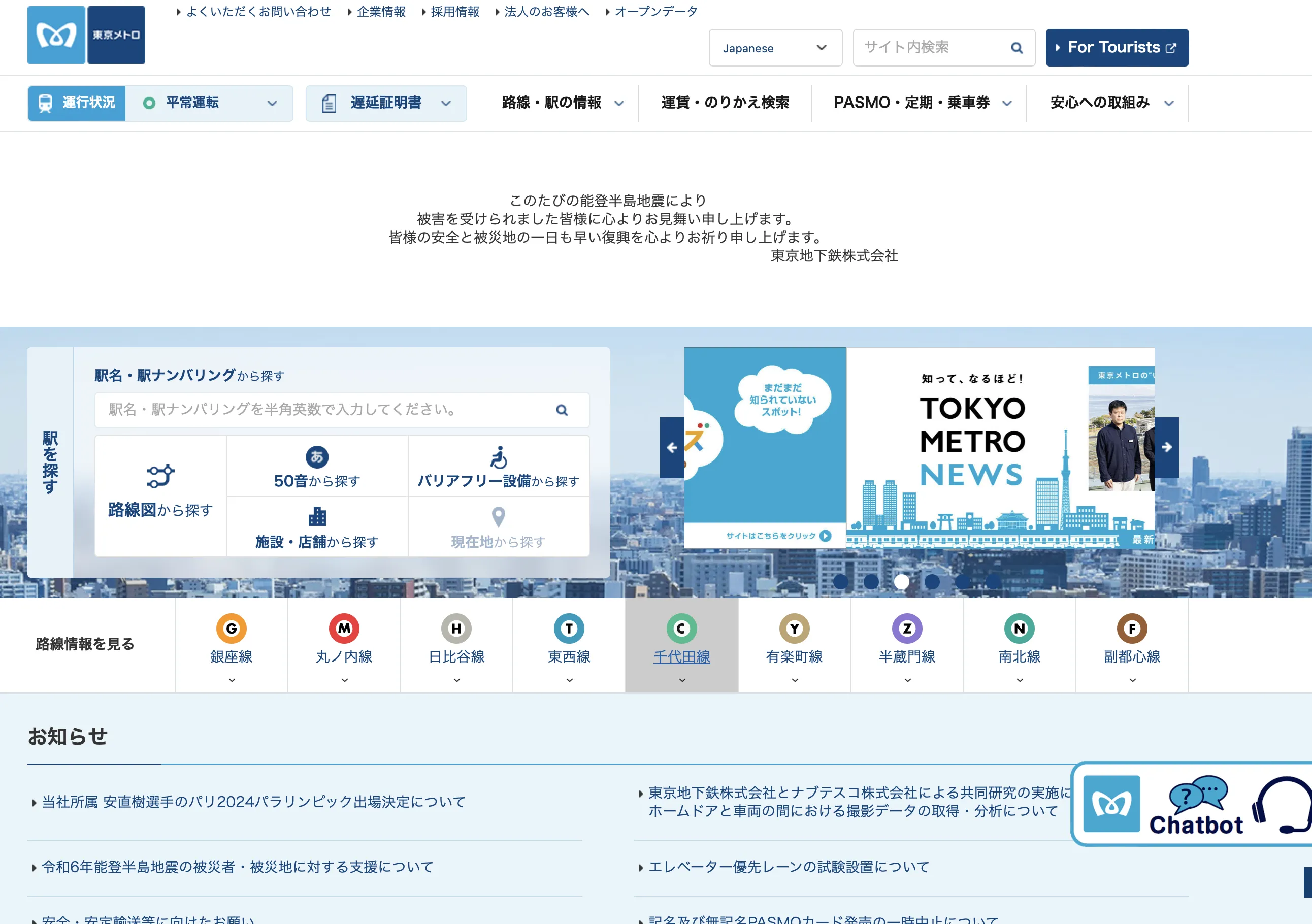
Task: Open 運賃・のりかえ検索 menu
Action: (725, 103)
